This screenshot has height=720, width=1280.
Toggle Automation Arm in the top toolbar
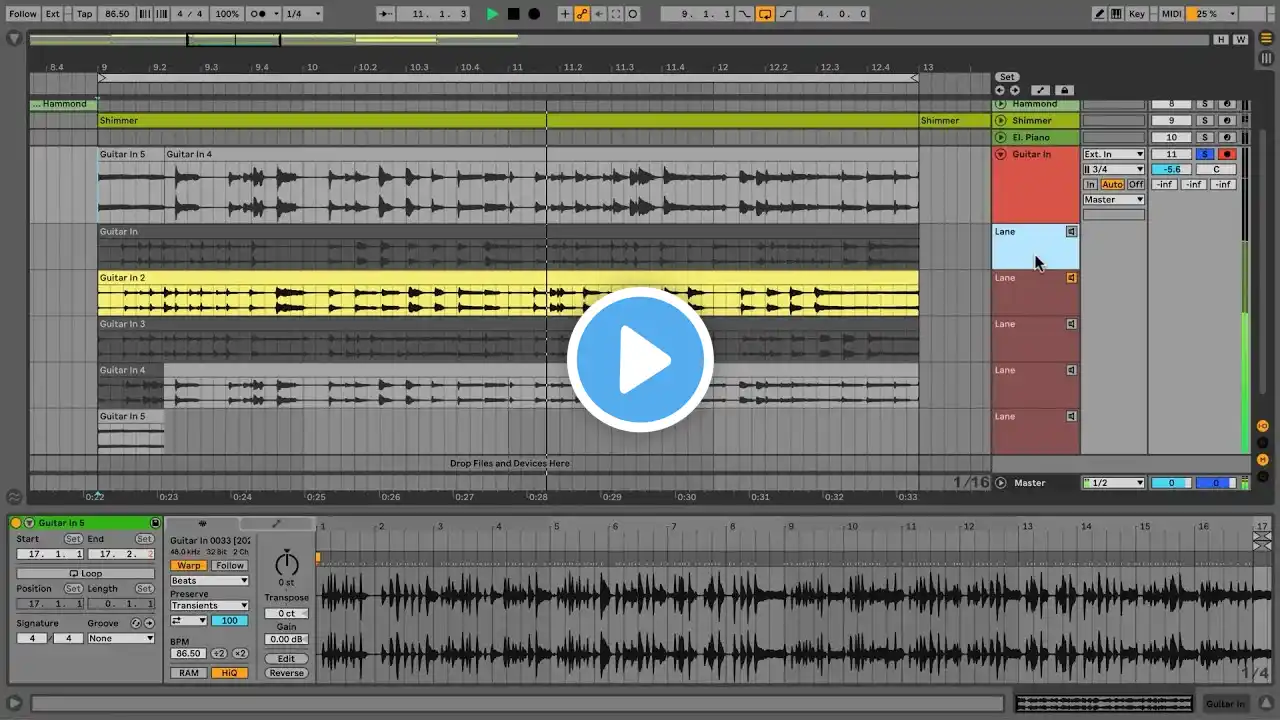tap(581, 14)
